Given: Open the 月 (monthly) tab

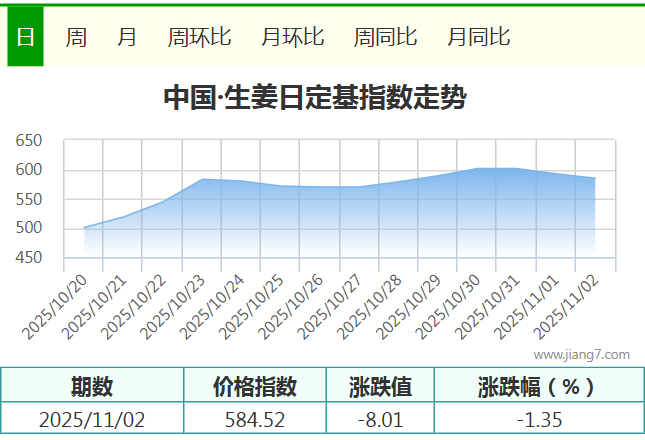Looking at the screenshot, I should 127,38.
